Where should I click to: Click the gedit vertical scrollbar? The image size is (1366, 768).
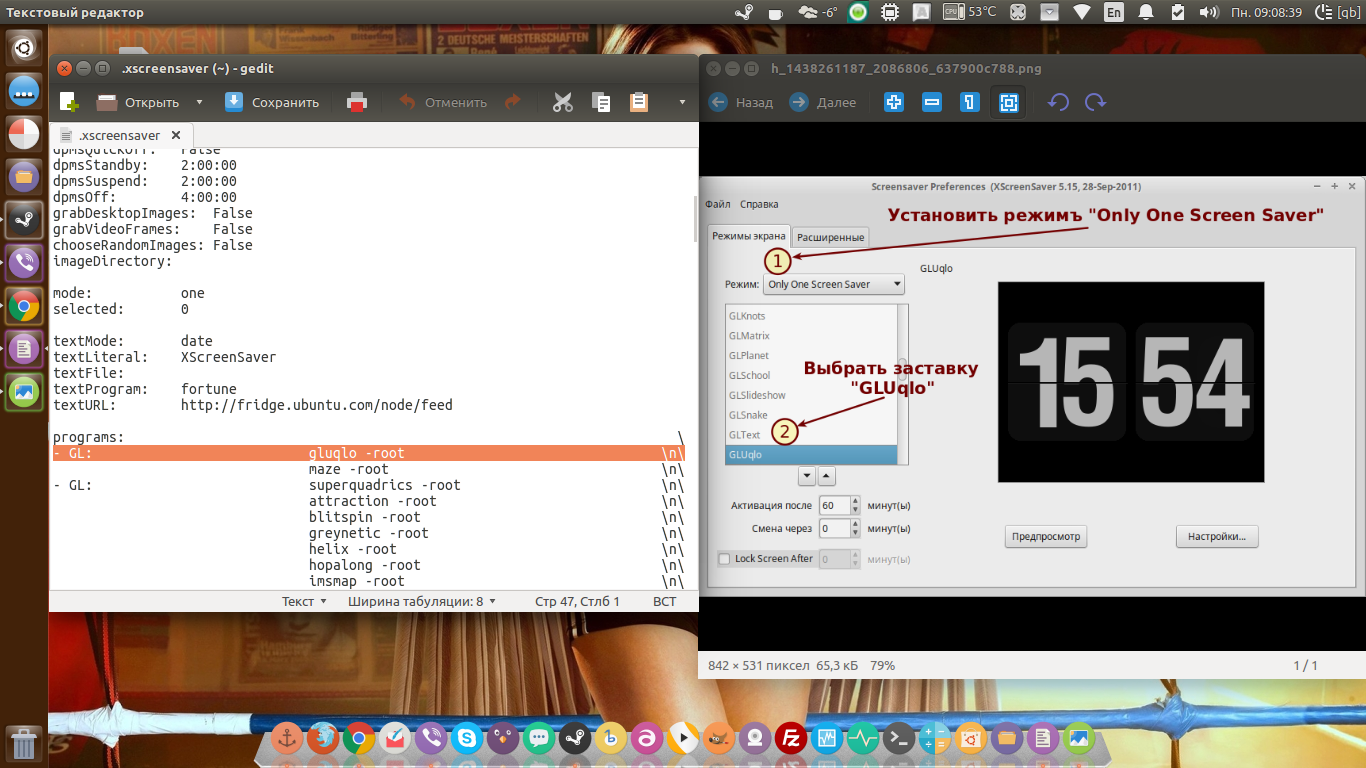click(x=695, y=220)
